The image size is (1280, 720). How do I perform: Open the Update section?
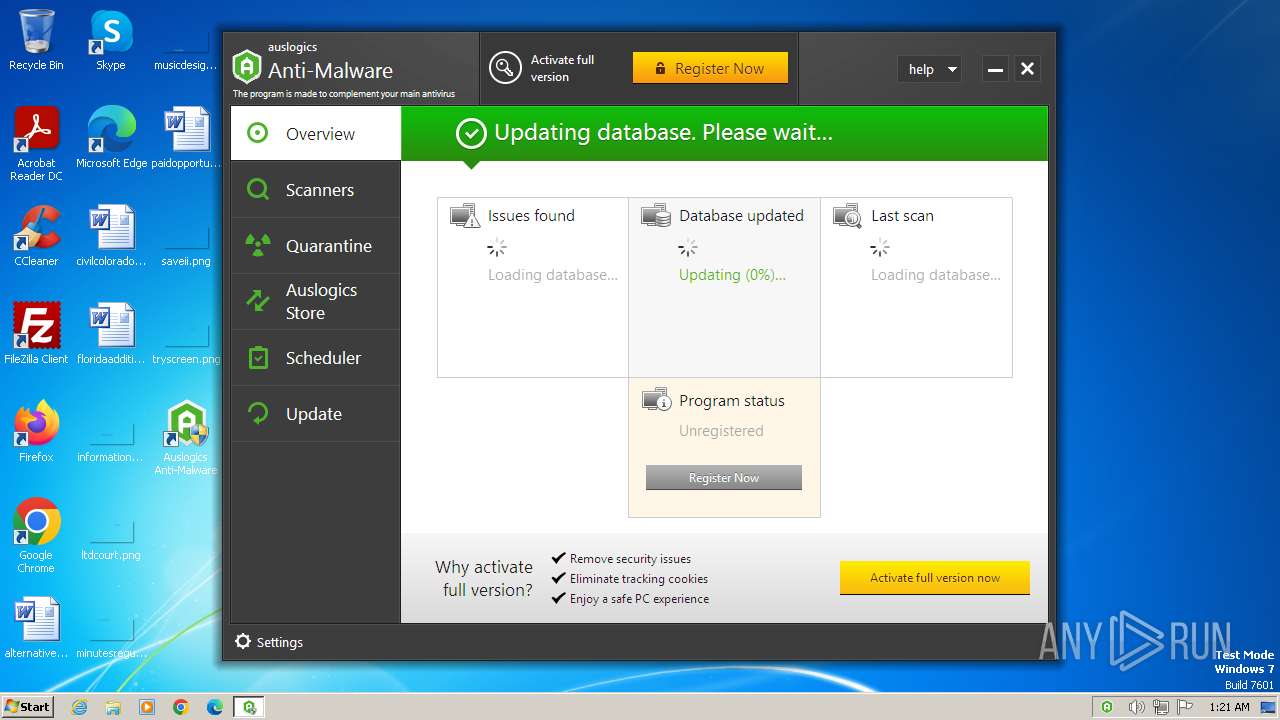pos(316,414)
